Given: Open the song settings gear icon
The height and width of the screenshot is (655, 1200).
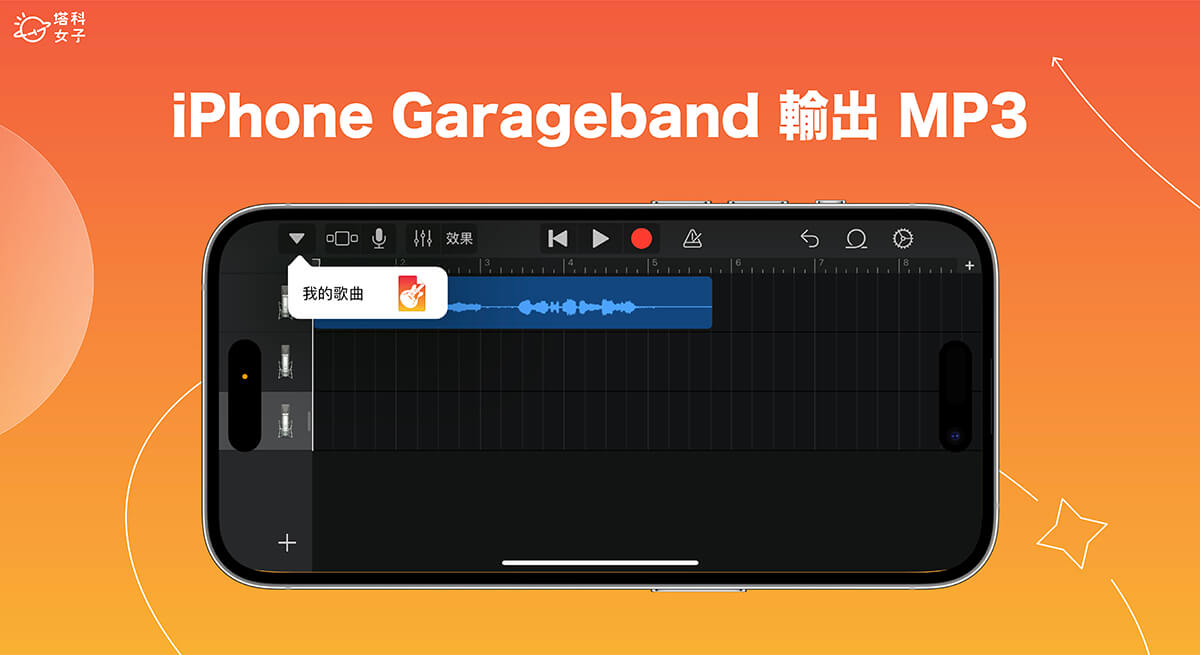Looking at the screenshot, I should pos(903,238).
